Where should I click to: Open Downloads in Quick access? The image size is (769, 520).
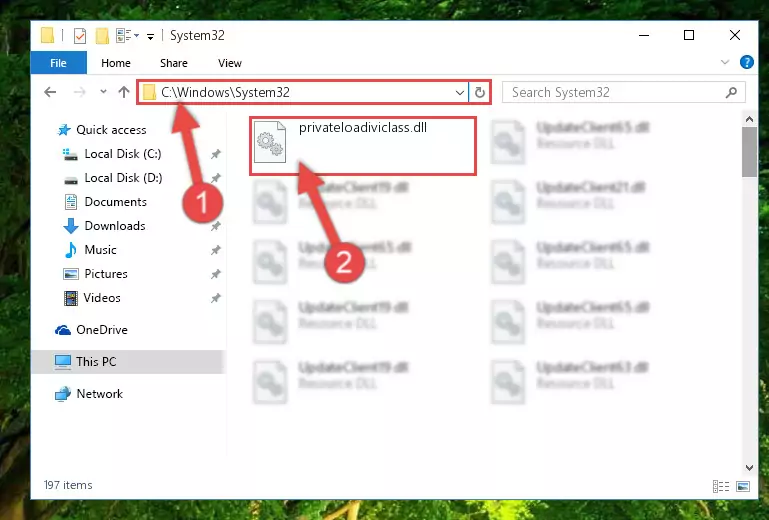point(115,226)
